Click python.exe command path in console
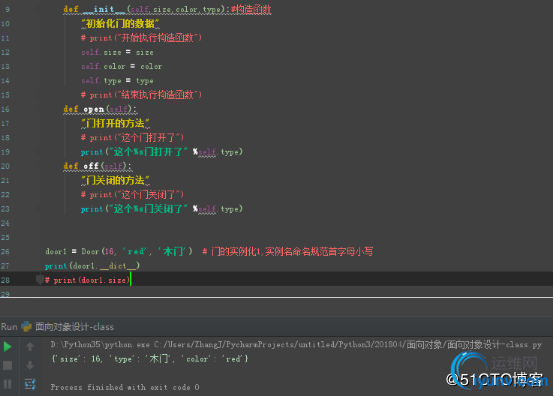 point(296,344)
